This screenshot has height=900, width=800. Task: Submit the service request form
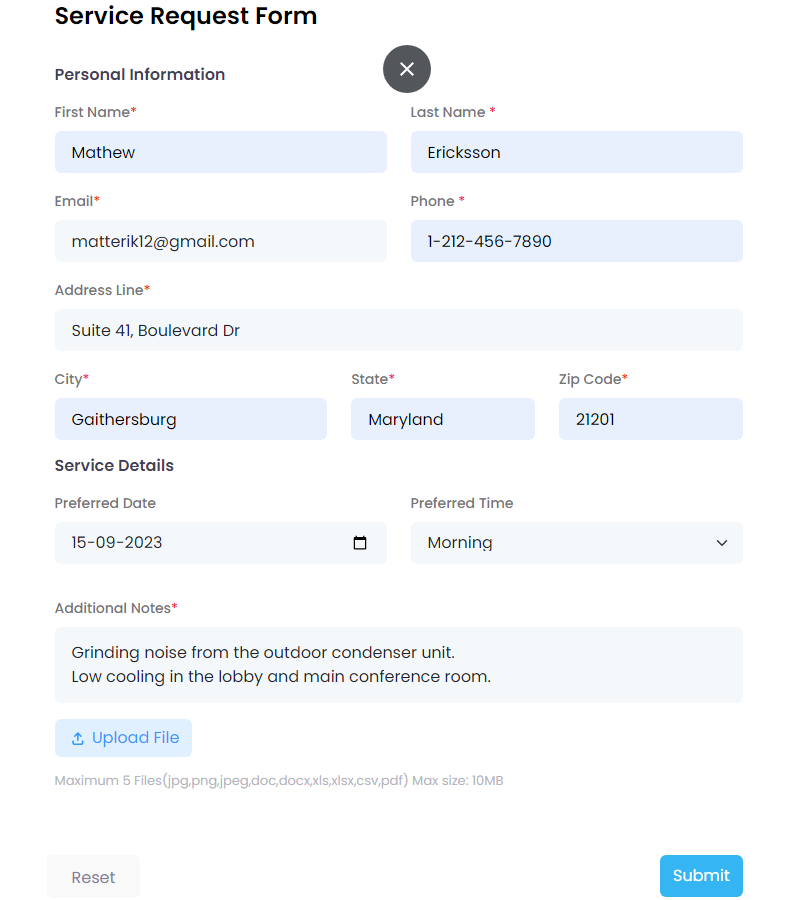pos(701,876)
